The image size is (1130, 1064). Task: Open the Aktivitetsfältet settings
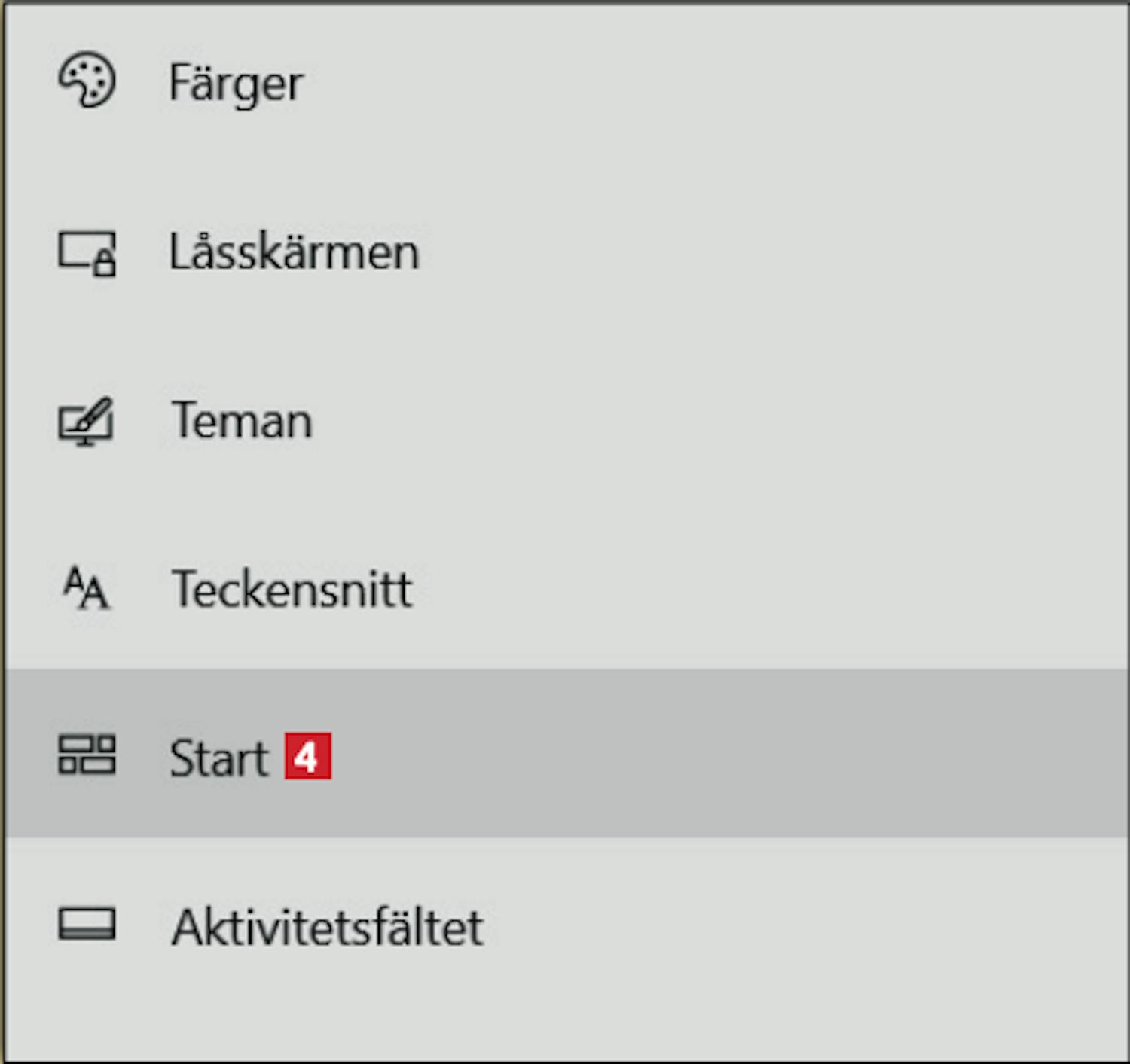(327, 927)
